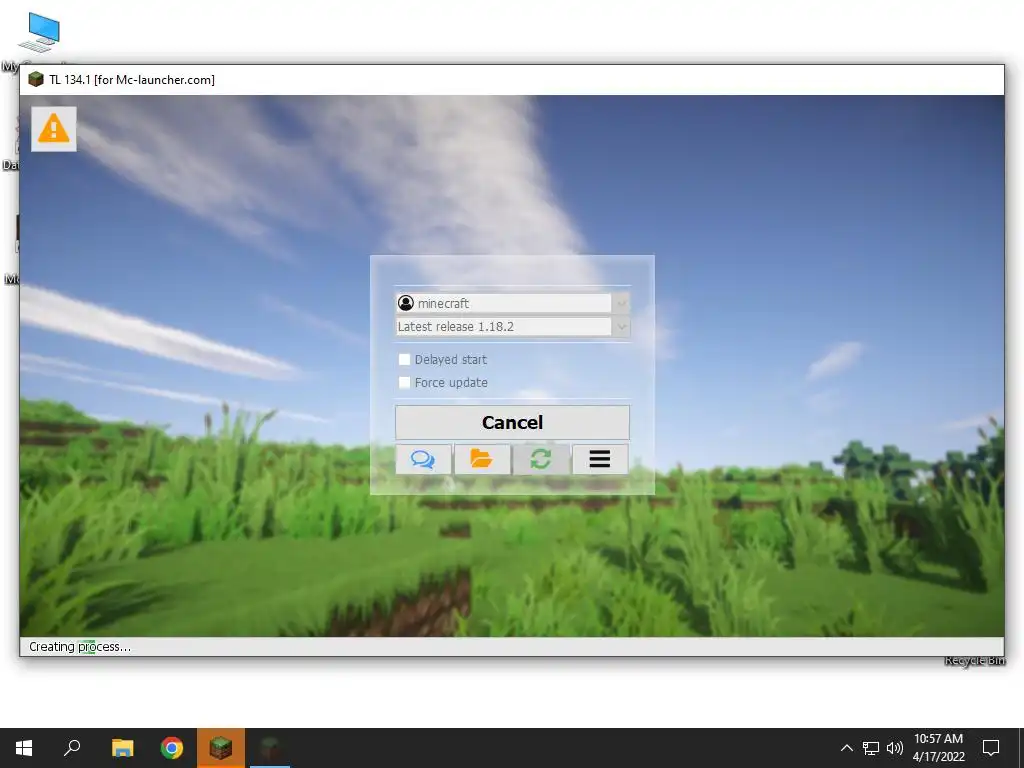Select the My Computer desktop icon
The height and width of the screenshot is (768, 1024).
coord(38,33)
